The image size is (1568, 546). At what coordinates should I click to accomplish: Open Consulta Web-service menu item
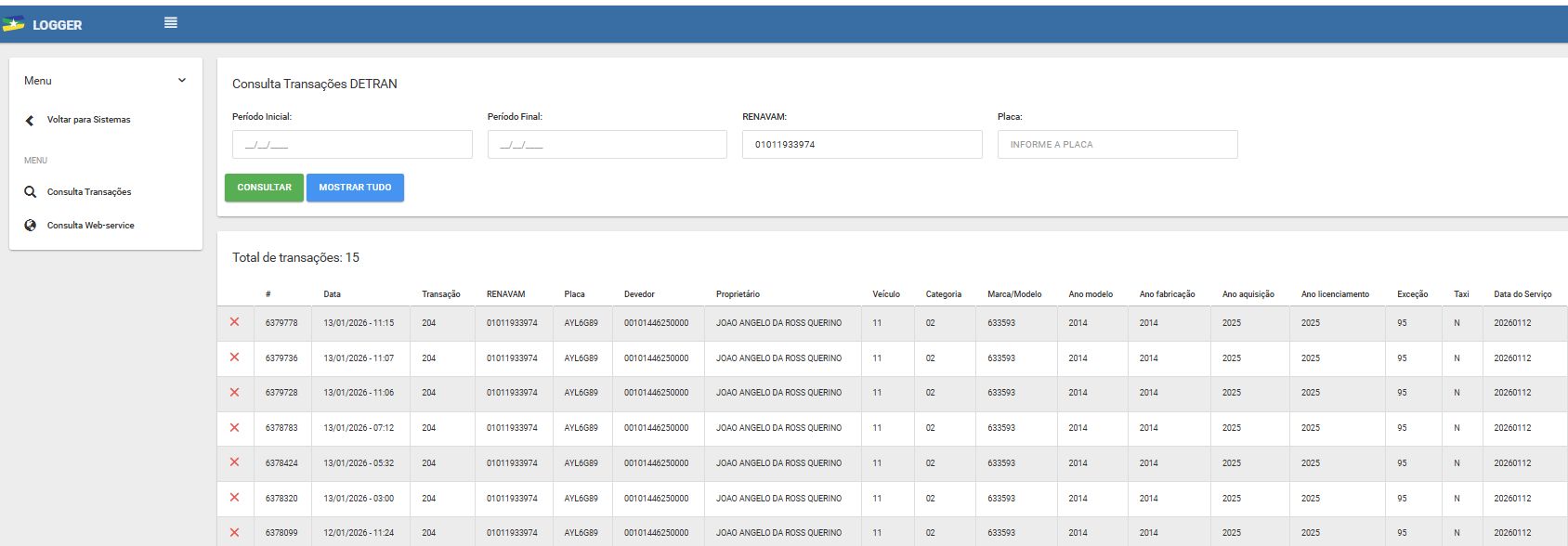click(x=91, y=226)
